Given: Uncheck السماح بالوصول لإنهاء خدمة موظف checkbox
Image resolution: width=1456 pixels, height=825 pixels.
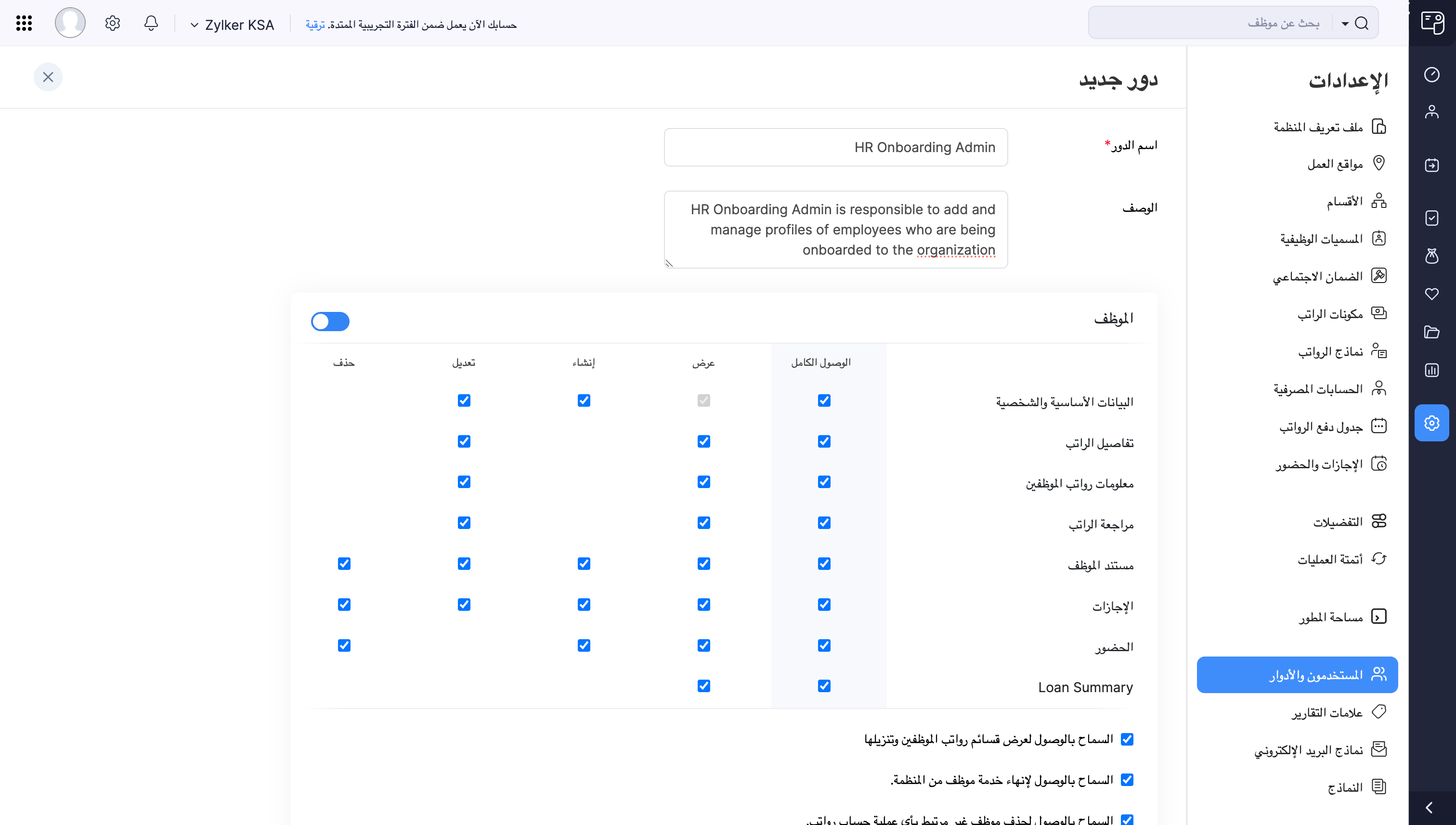Looking at the screenshot, I should 1127,780.
